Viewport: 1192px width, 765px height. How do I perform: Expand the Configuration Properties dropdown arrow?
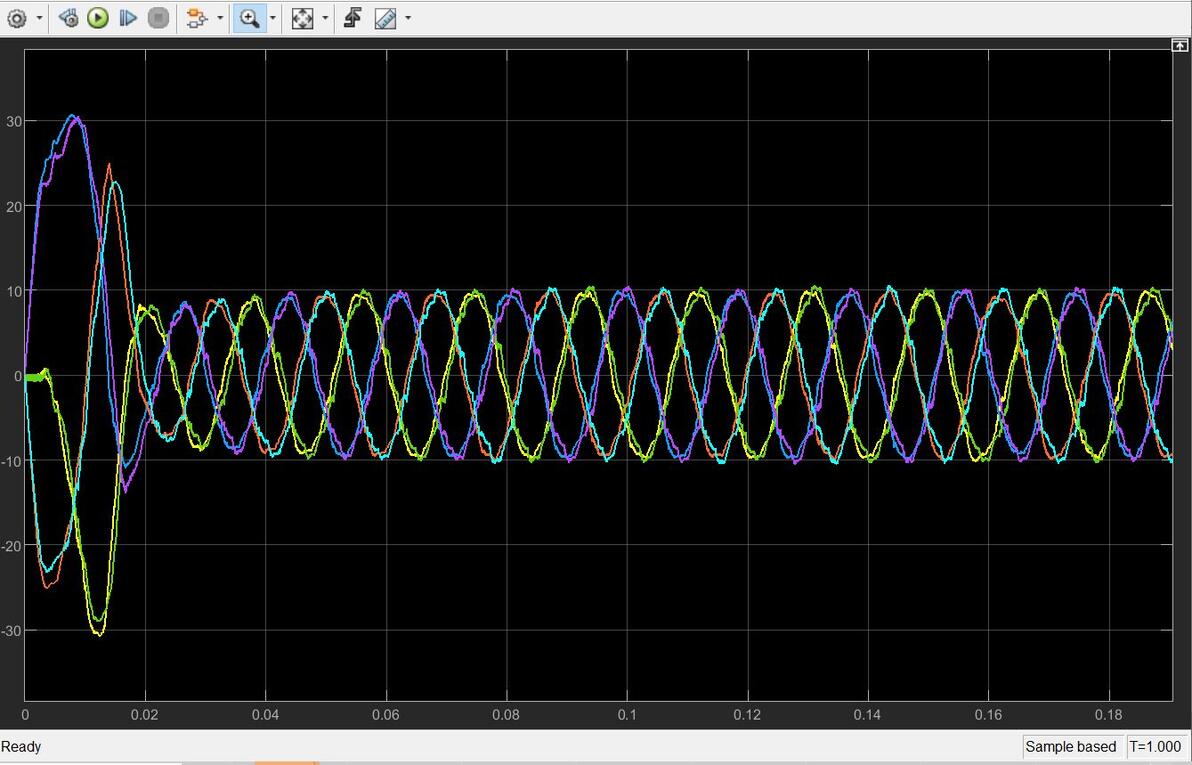tap(39, 18)
